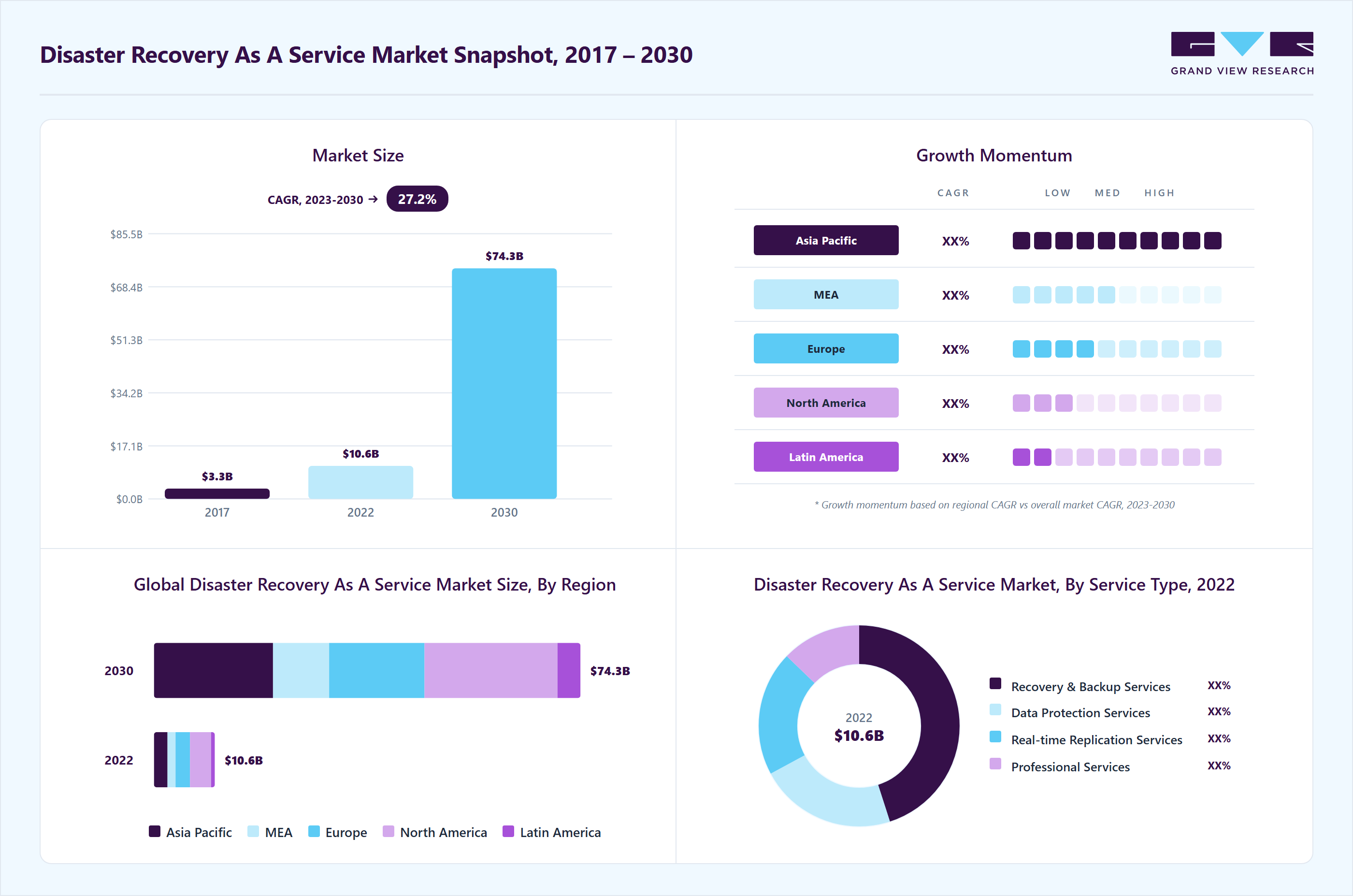
Task: Click the CAGR column header
Action: click(x=953, y=193)
